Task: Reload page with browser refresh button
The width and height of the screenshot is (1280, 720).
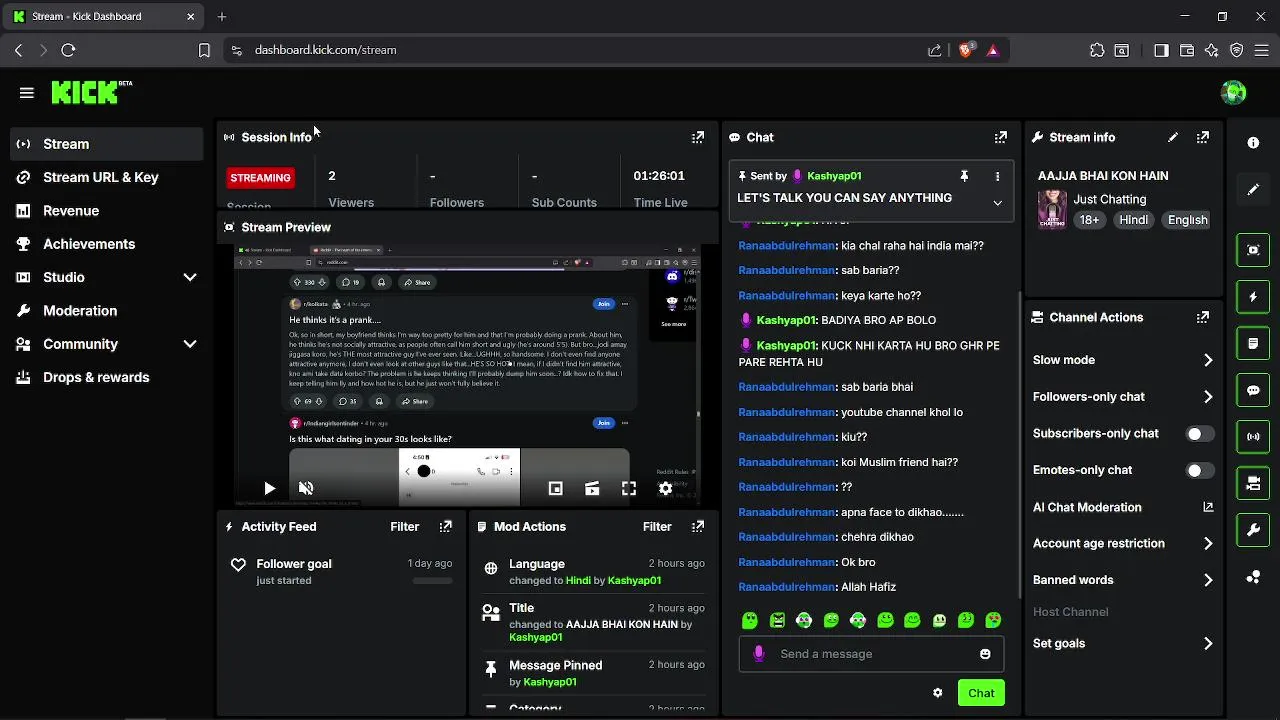Action: (68, 50)
